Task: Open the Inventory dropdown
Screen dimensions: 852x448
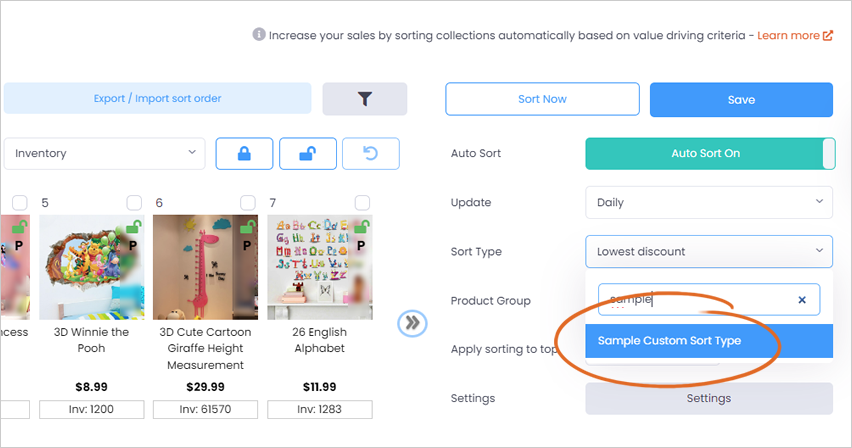Action: (104, 153)
